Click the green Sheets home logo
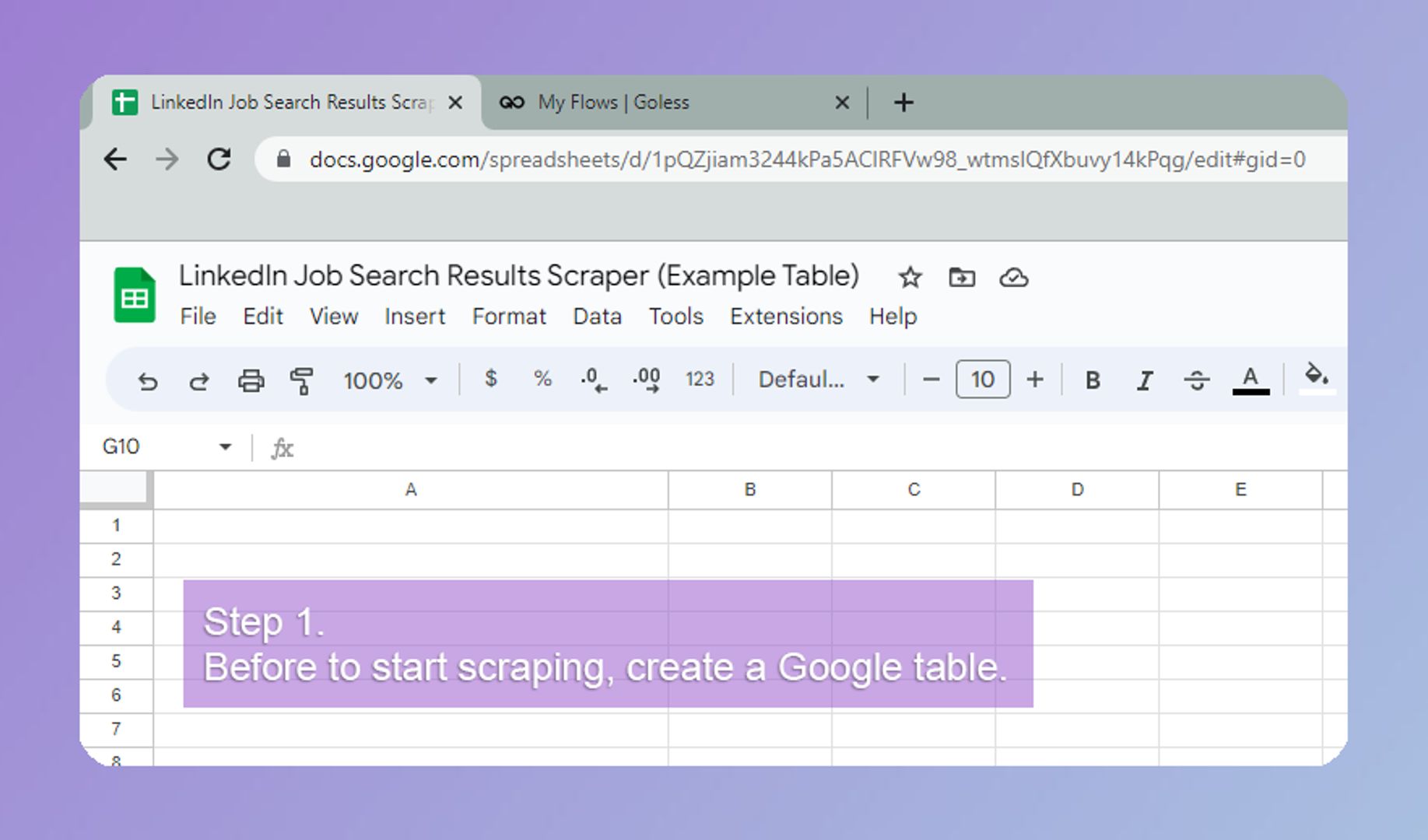 (135, 295)
